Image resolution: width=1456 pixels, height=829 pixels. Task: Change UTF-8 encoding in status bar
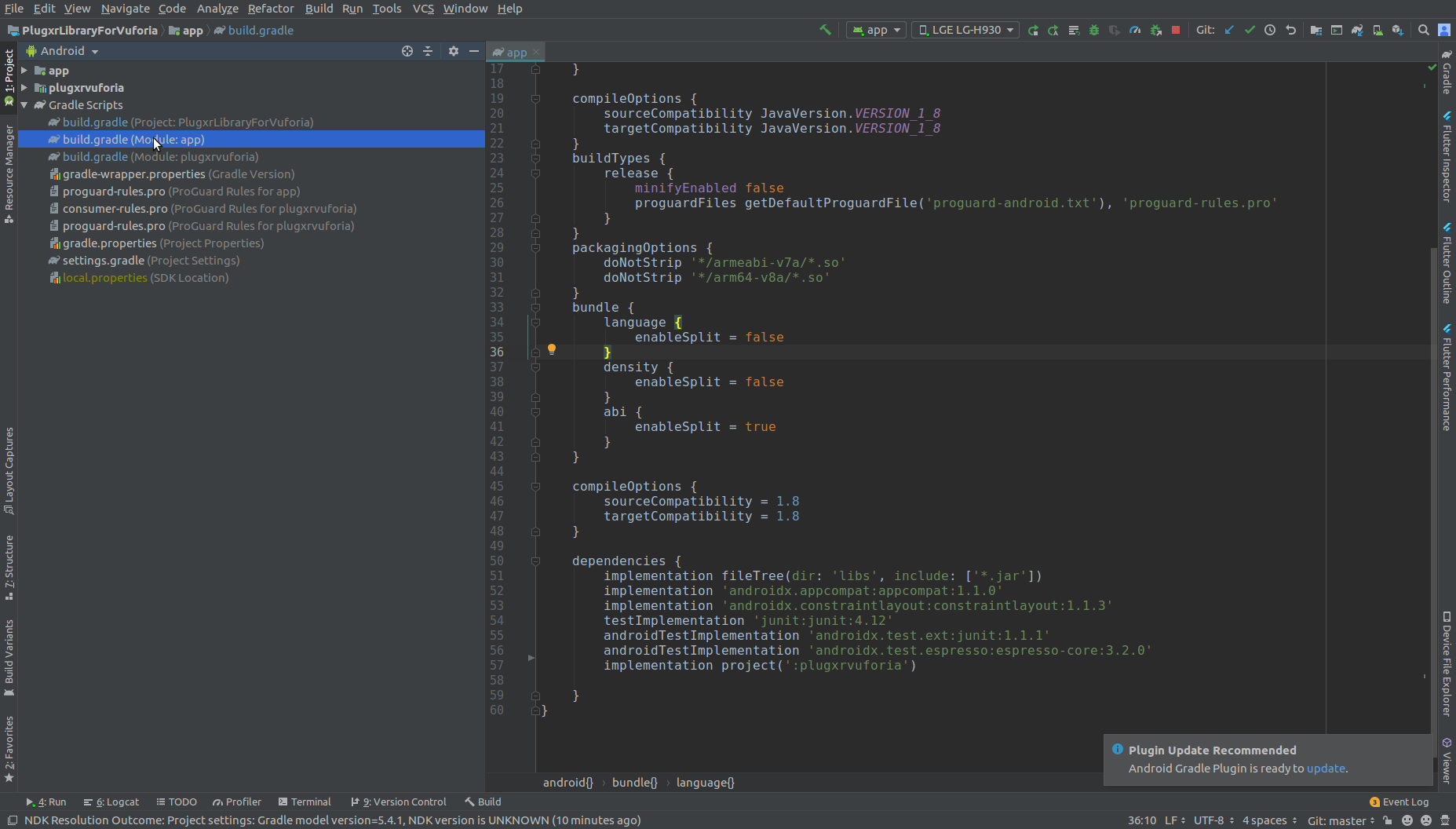pyautogui.click(x=1213, y=820)
